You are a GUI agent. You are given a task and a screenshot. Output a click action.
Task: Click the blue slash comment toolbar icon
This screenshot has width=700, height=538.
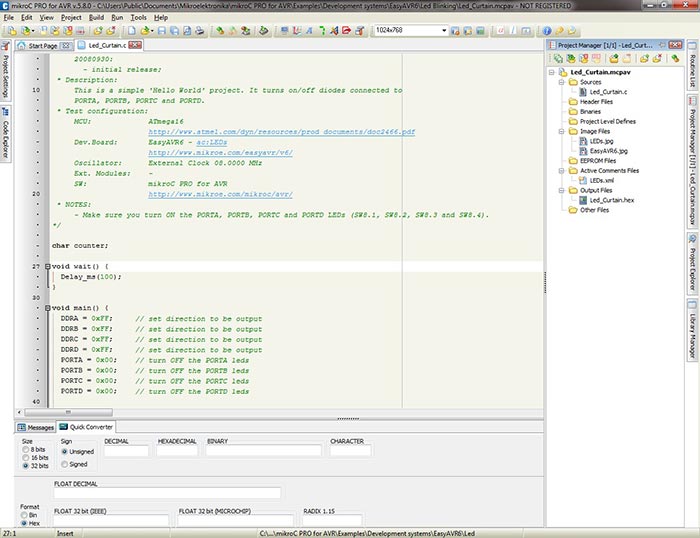coord(513,31)
